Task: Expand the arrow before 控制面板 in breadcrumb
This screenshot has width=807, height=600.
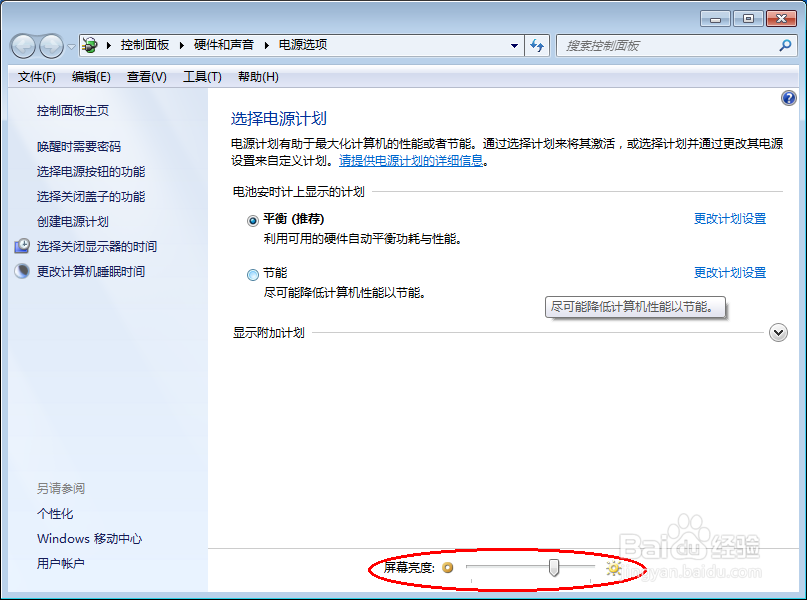Action: click(x=109, y=45)
